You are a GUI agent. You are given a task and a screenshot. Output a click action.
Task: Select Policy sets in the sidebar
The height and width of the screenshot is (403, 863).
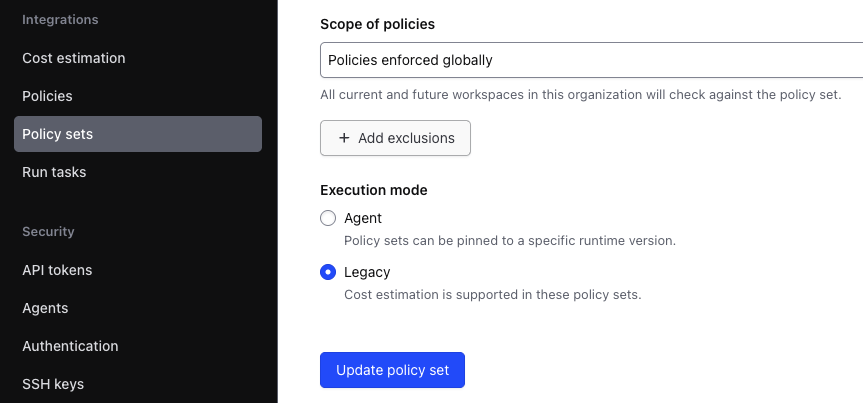(57, 134)
